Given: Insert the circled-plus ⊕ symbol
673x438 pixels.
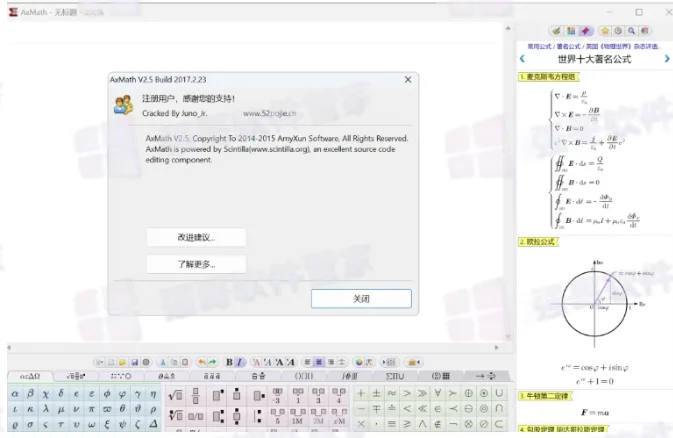Looking at the screenshot, I should pyautogui.click(x=468, y=393).
